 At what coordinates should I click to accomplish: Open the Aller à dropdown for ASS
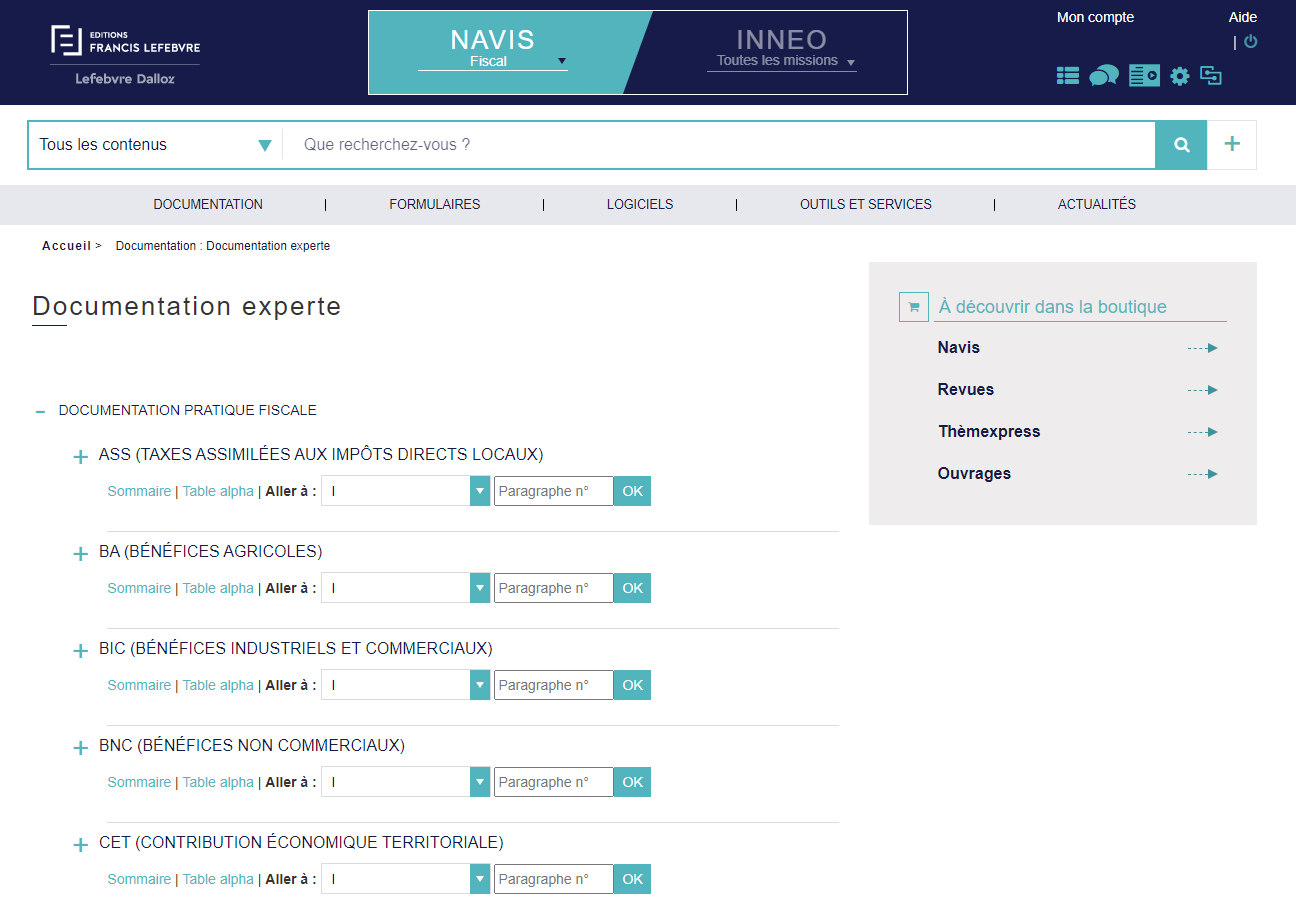pyautogui.click(x=406, y=491)
